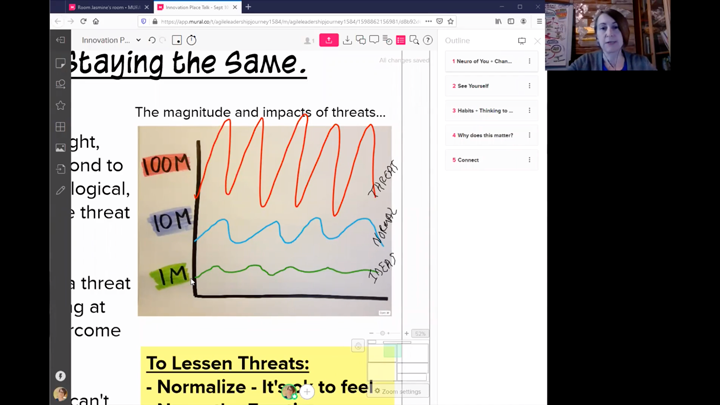
Task: Toggle the browser sidebar view icon
Action: 511,22
